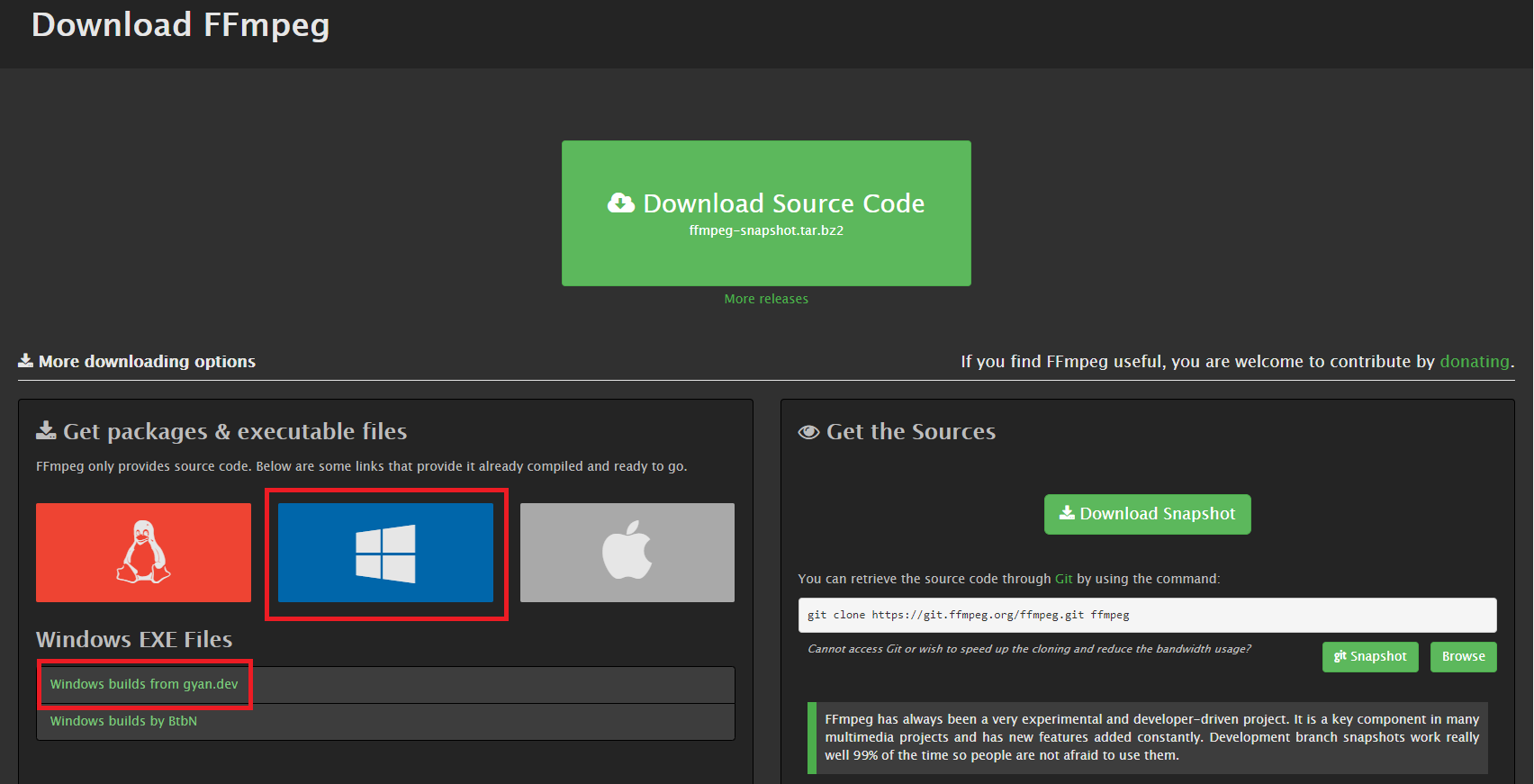Click the ffmpeg-snapshot.tar.bz2 filename

click(766, 230)
